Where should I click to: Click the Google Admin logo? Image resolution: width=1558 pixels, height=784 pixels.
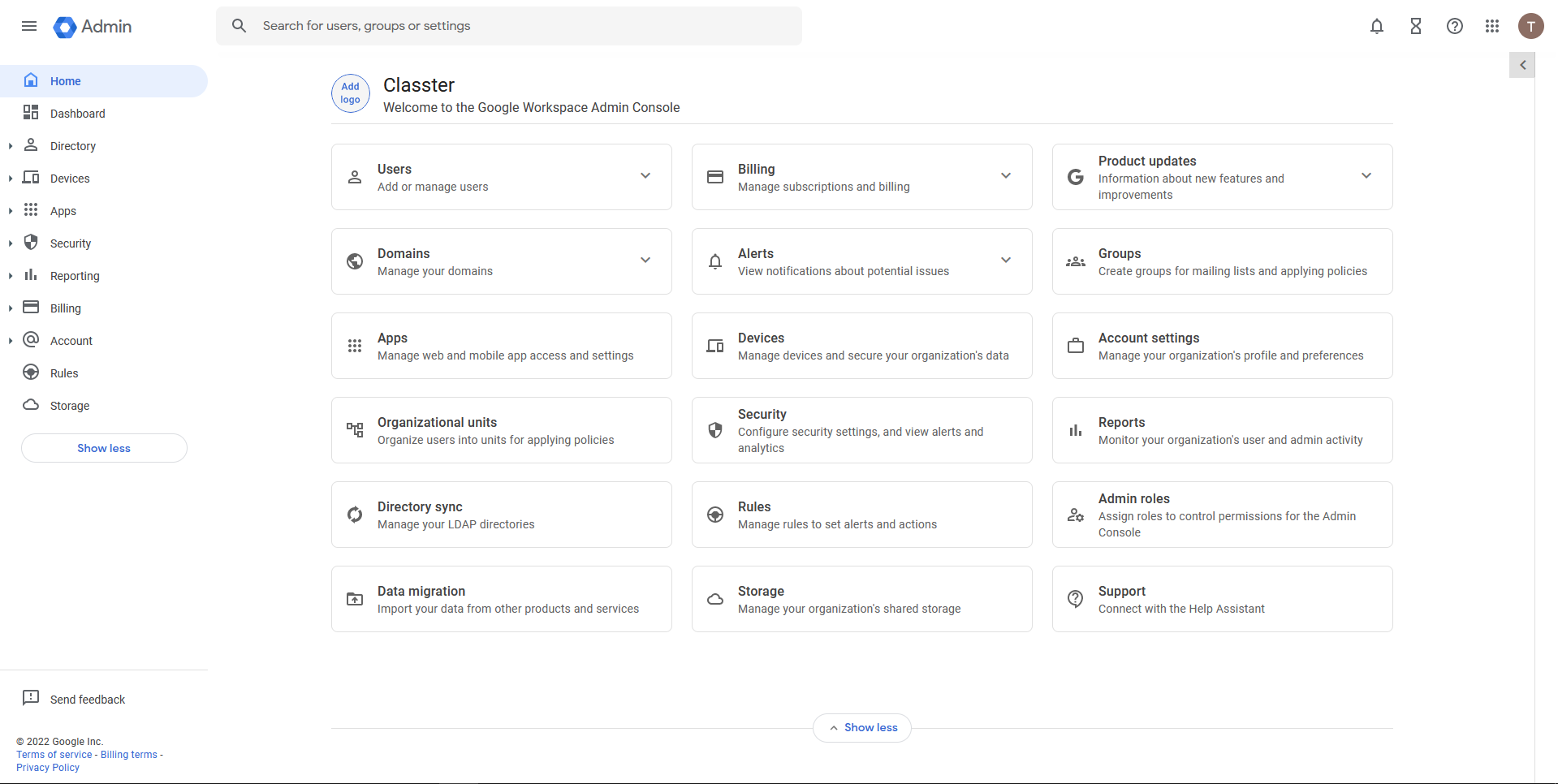click(93, 27)
